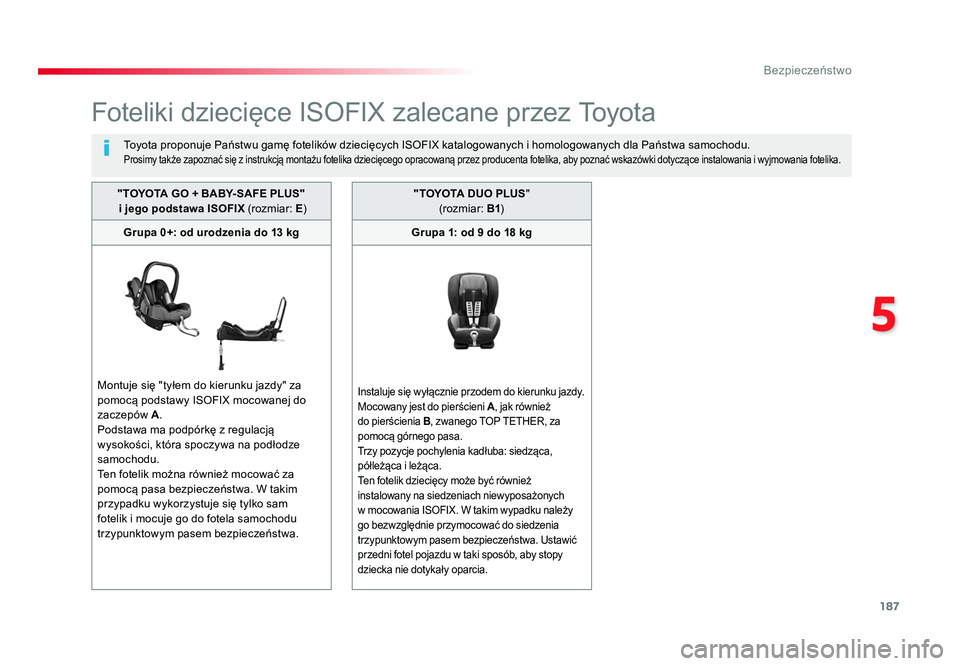The width and height of the screenshot is (960, 666).
Task: Click 'Grupa 1: od 9 do 18 kg'
Action: click(x=471, y=233)
